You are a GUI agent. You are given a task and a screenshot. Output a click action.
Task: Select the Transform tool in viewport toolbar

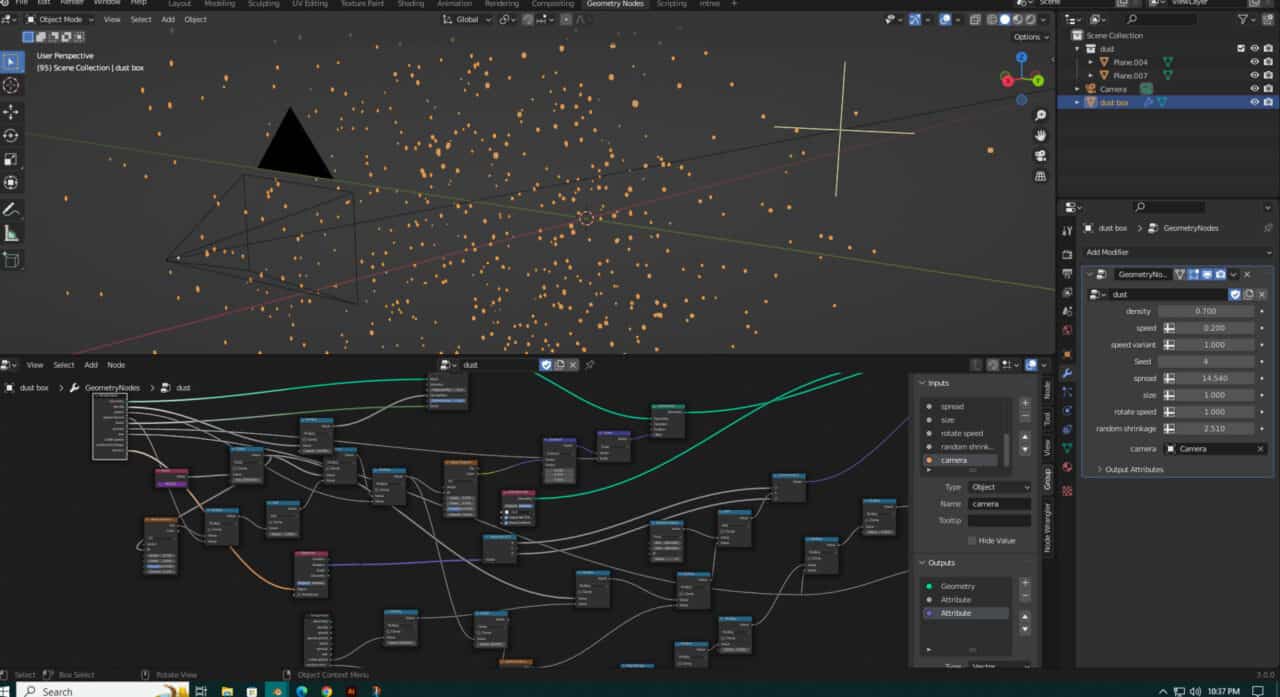(x=12, y=183)
